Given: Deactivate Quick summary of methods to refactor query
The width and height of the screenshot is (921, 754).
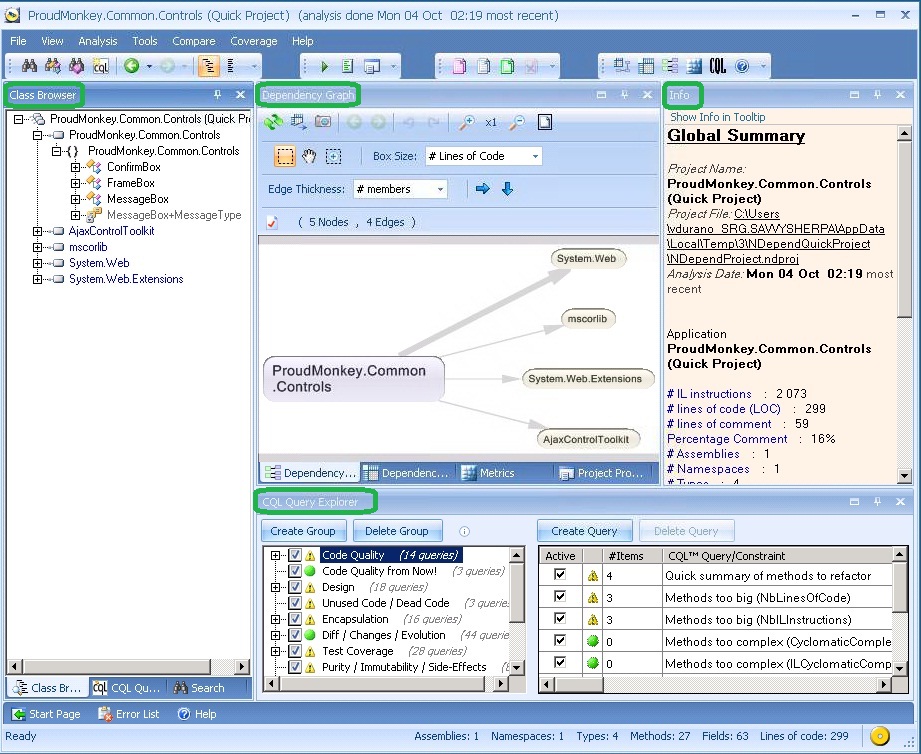Looking at the screenshot, I should (x=560, y=575).
